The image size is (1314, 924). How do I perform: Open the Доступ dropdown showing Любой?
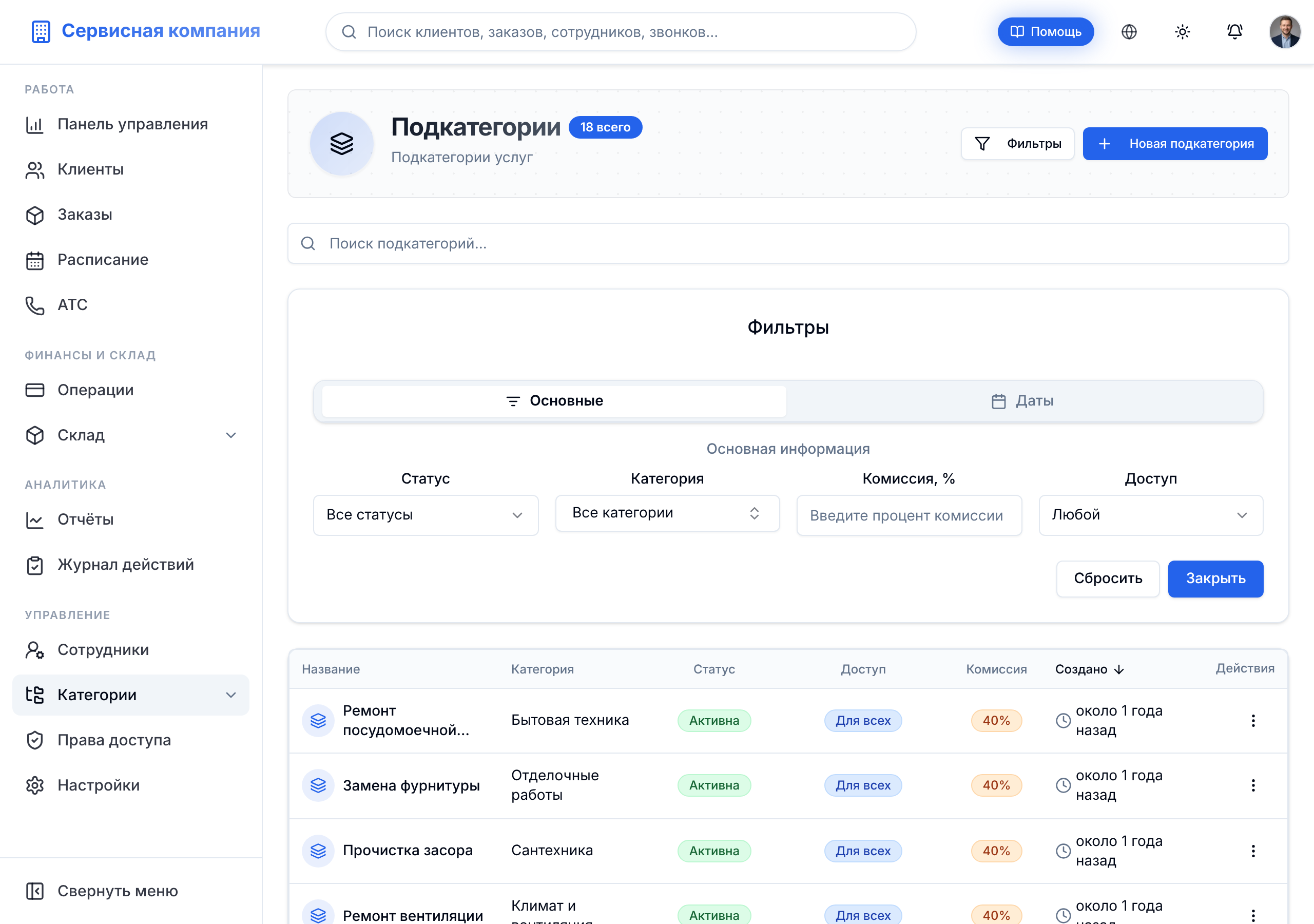point(1150,515)
